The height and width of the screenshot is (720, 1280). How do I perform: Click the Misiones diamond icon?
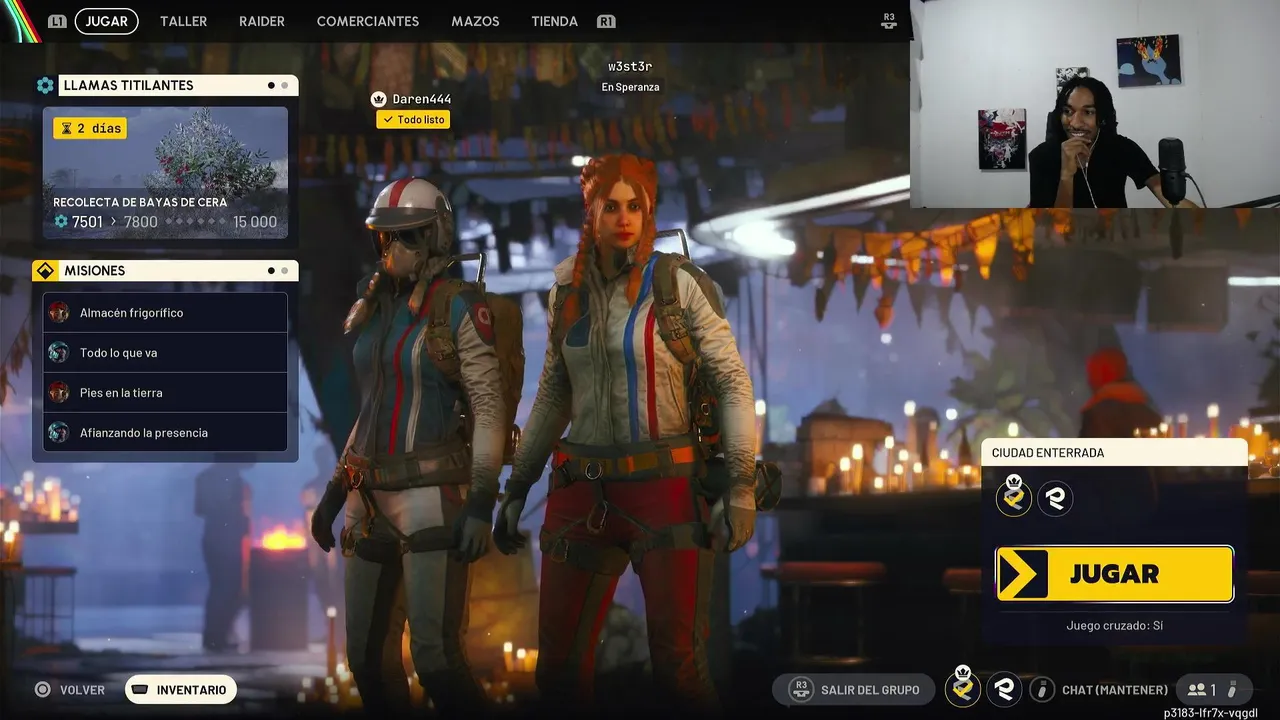pos(44,271)
